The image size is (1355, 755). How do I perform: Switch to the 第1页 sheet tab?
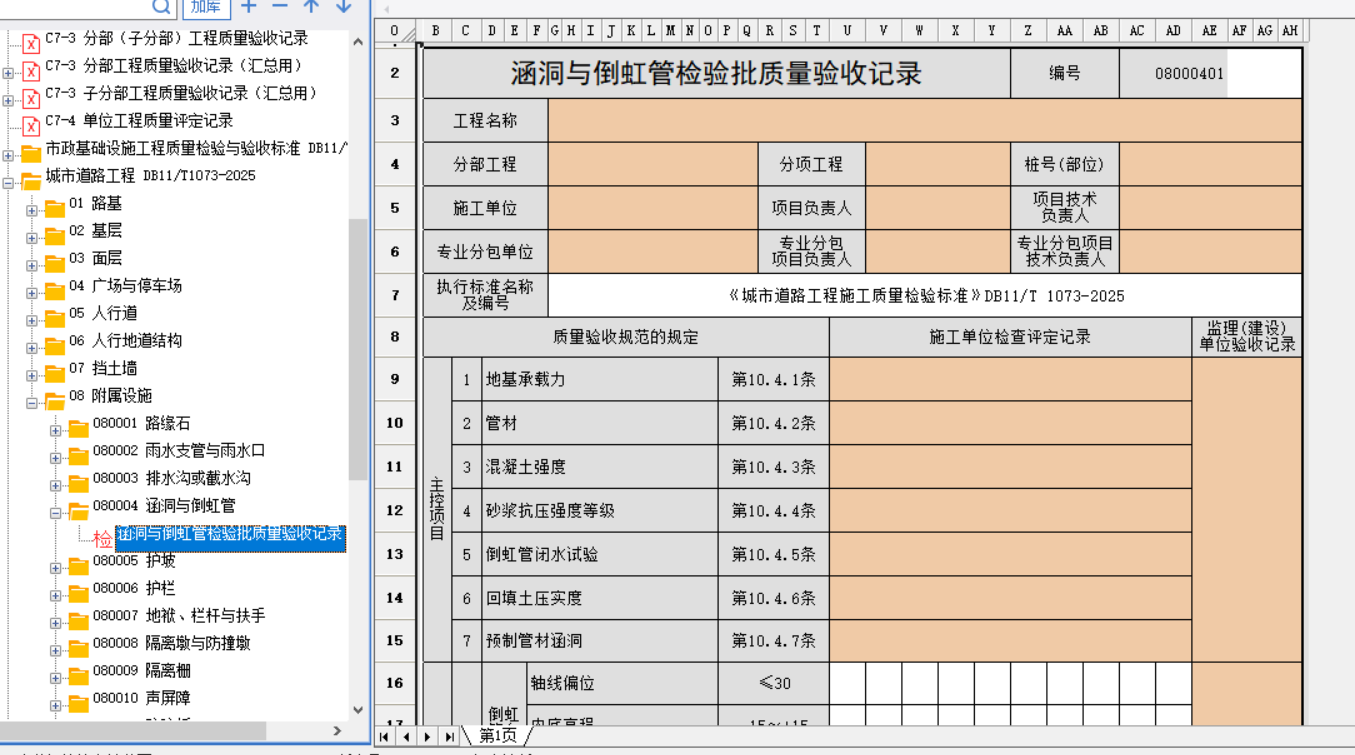point(498,737)
